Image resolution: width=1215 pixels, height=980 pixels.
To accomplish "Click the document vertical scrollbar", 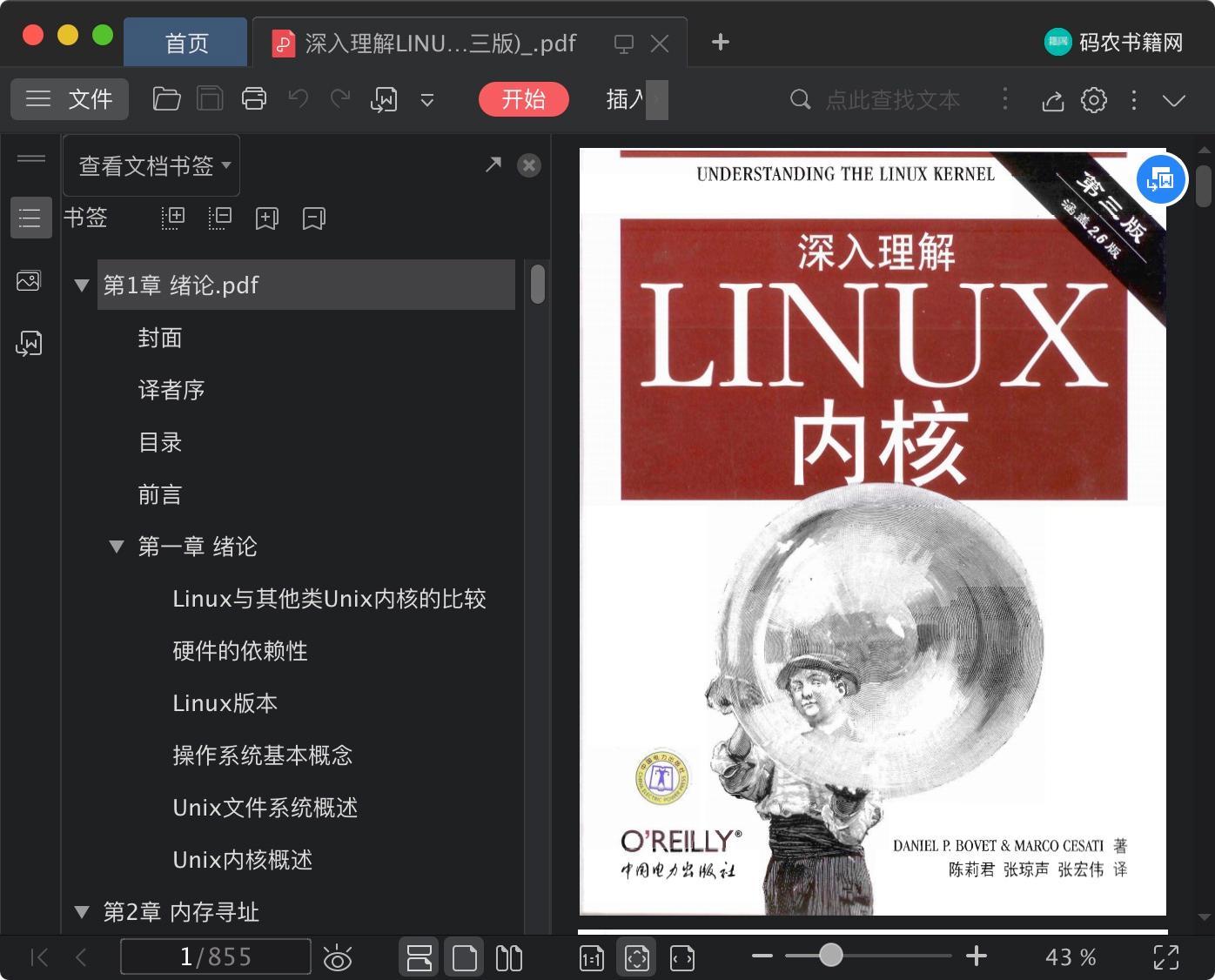I will click(x=1204, y=185).
